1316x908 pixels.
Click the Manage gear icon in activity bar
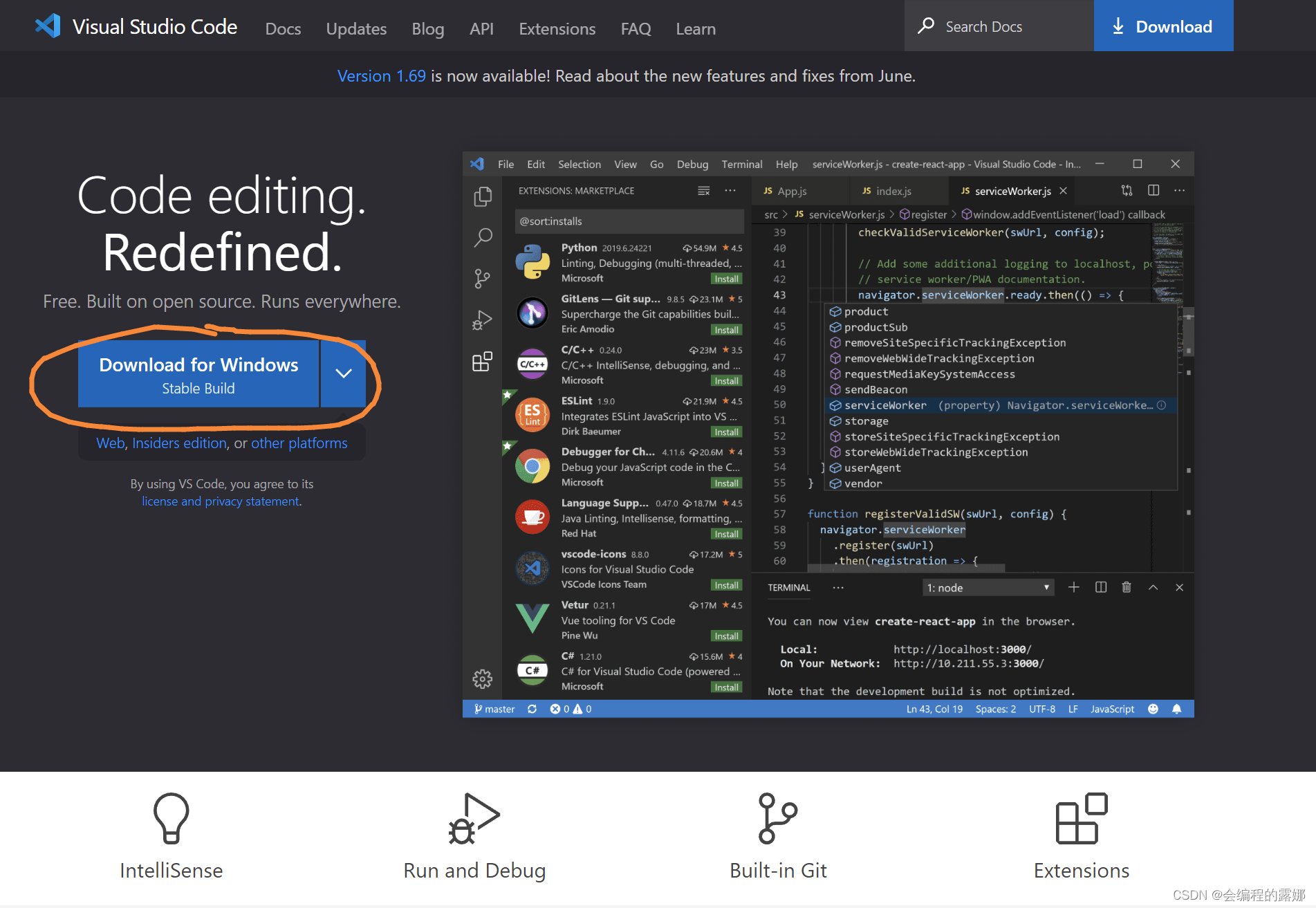[482, 679]
